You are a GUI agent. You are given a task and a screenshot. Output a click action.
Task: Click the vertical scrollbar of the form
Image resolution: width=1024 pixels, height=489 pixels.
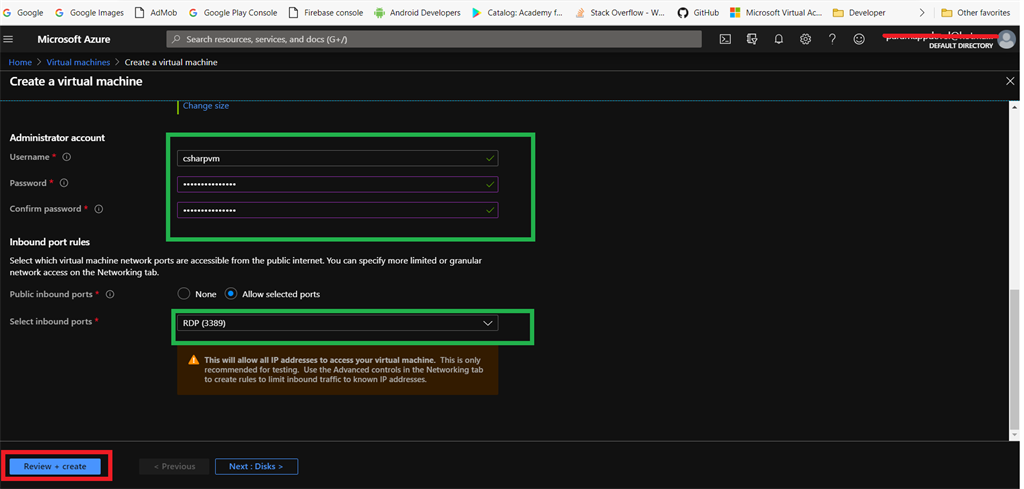[1014, 358]
